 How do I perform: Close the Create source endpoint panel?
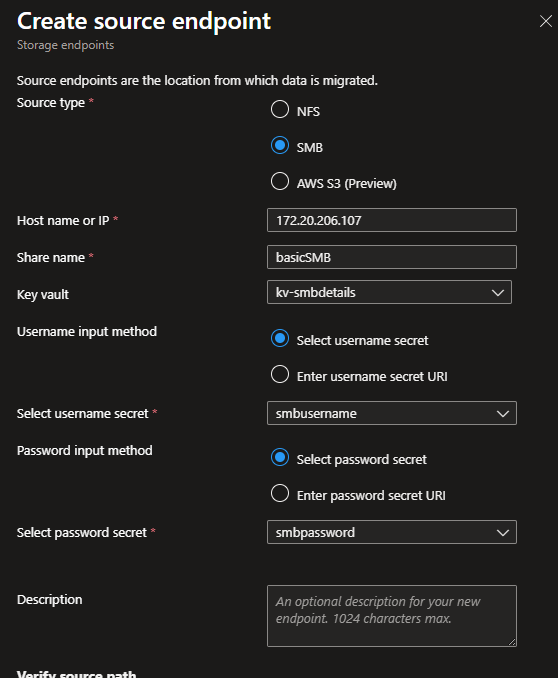(x=546, y=21)
